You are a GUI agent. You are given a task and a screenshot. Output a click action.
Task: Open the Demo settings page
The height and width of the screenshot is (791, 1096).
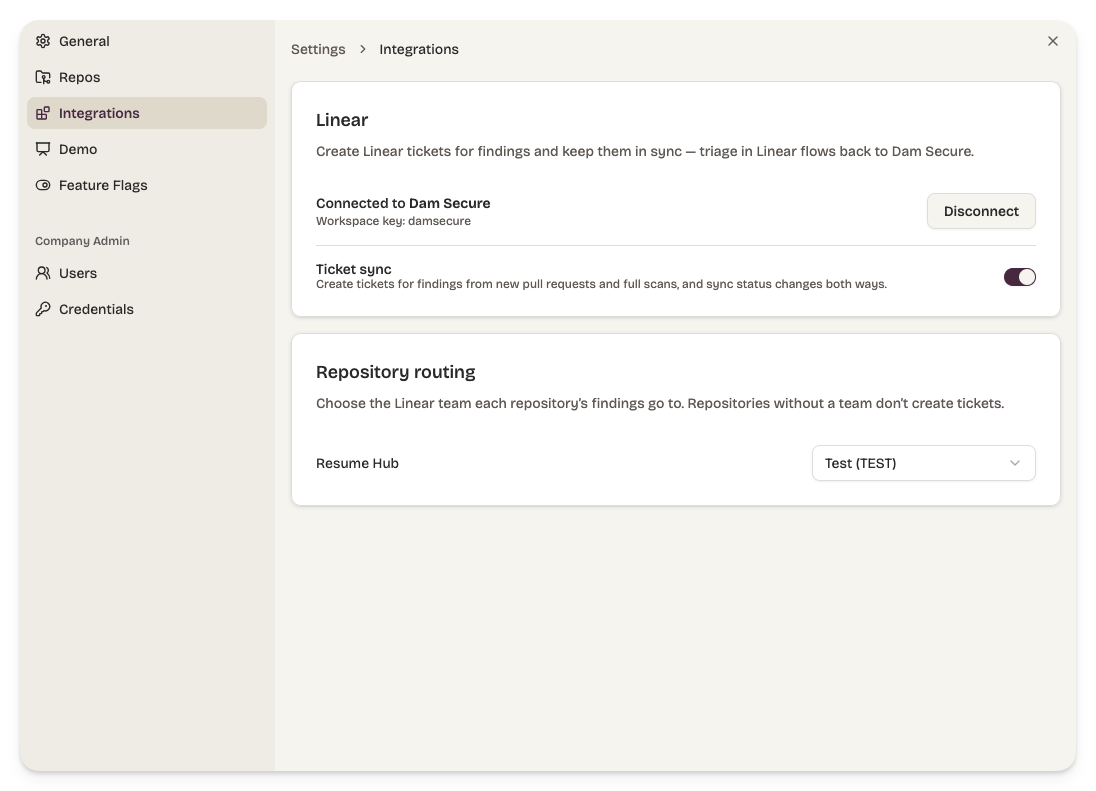[147, 149]
